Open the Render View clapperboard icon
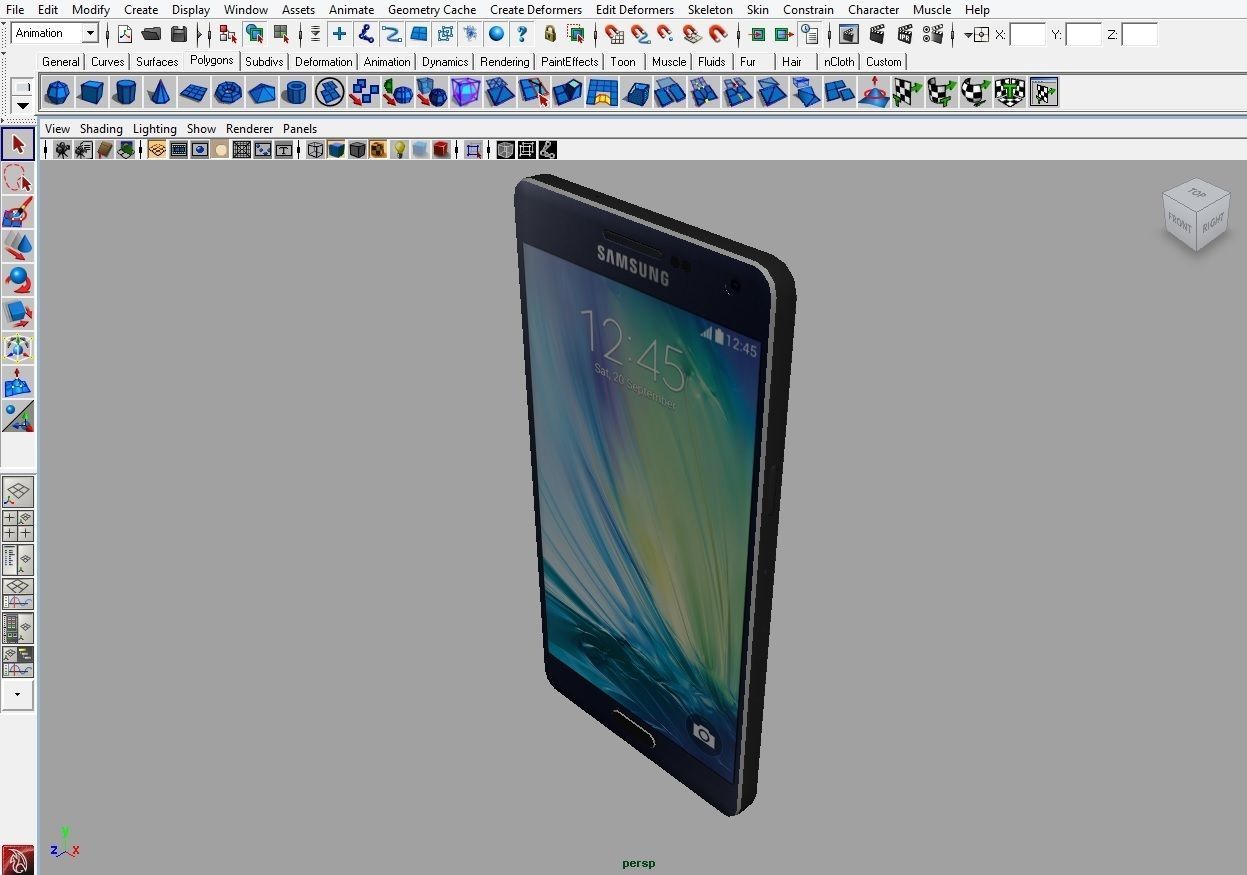This screenshot has width=1247, height=875. click(849, 34)
